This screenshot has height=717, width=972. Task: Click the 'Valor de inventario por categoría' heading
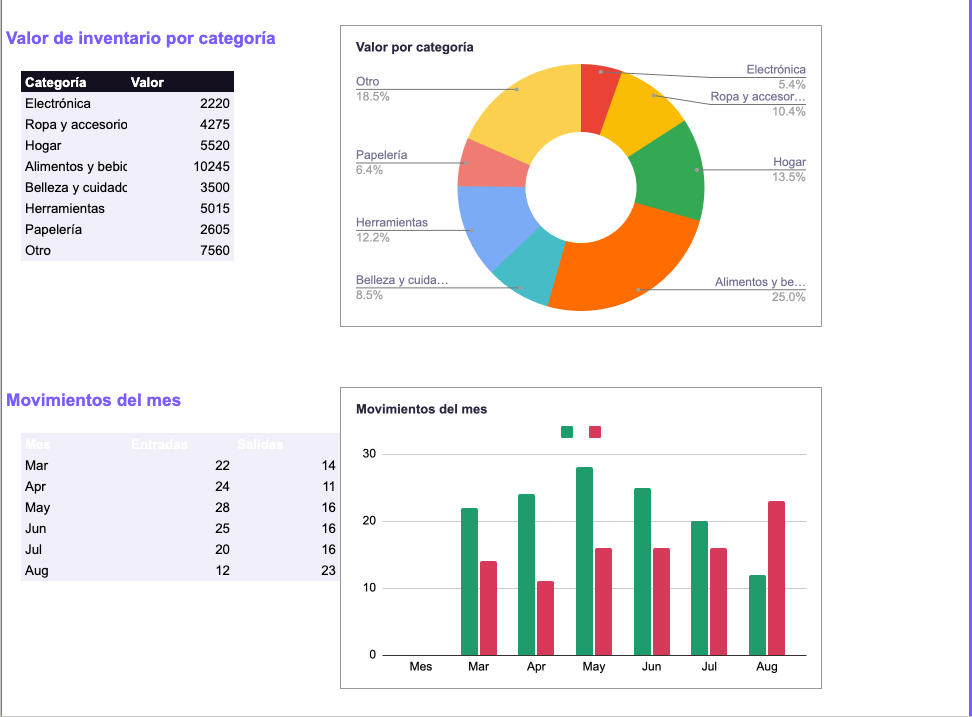tap(141, 38)
